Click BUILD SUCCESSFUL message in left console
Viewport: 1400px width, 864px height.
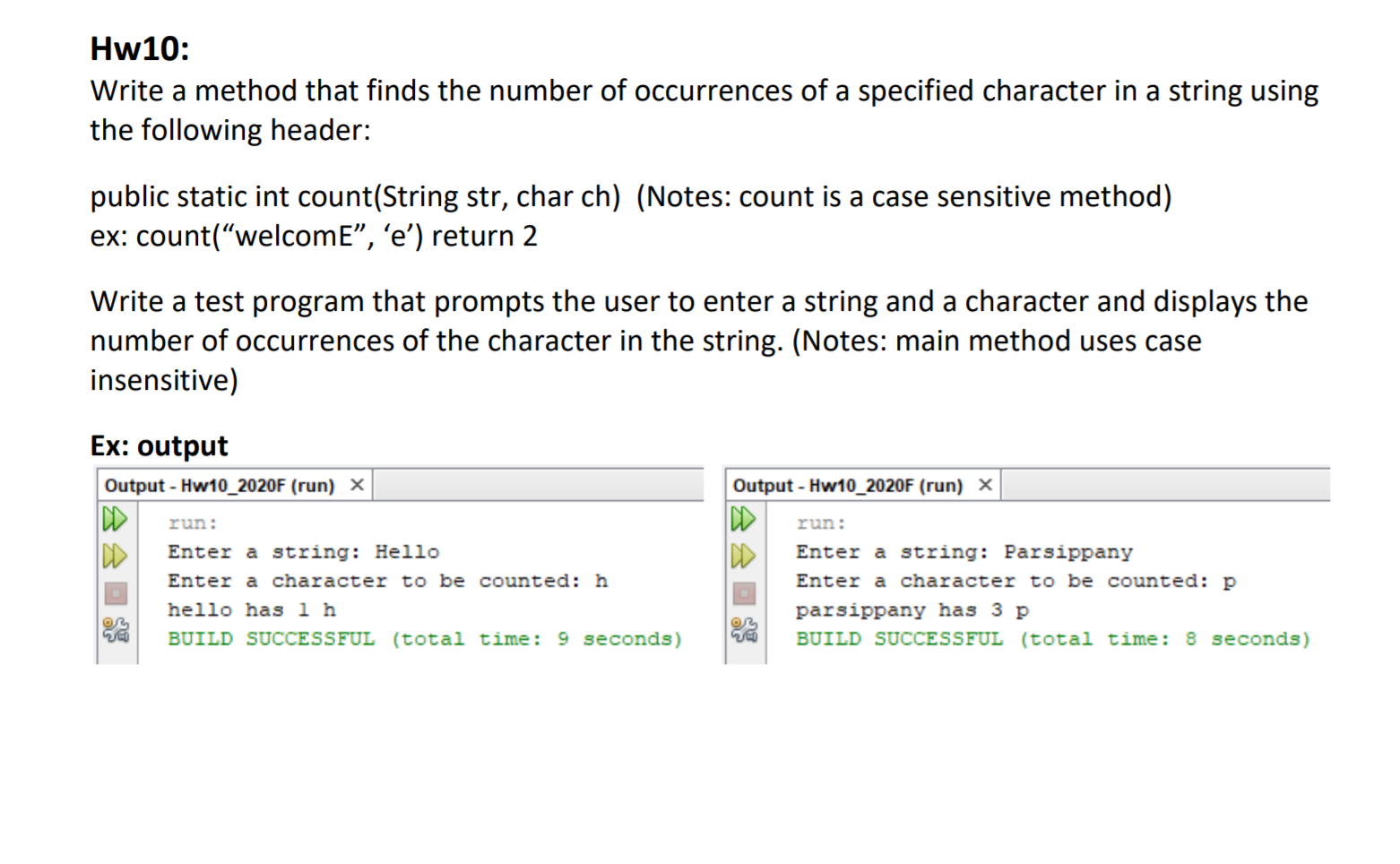pyautogui.click(x=421, y=638)
